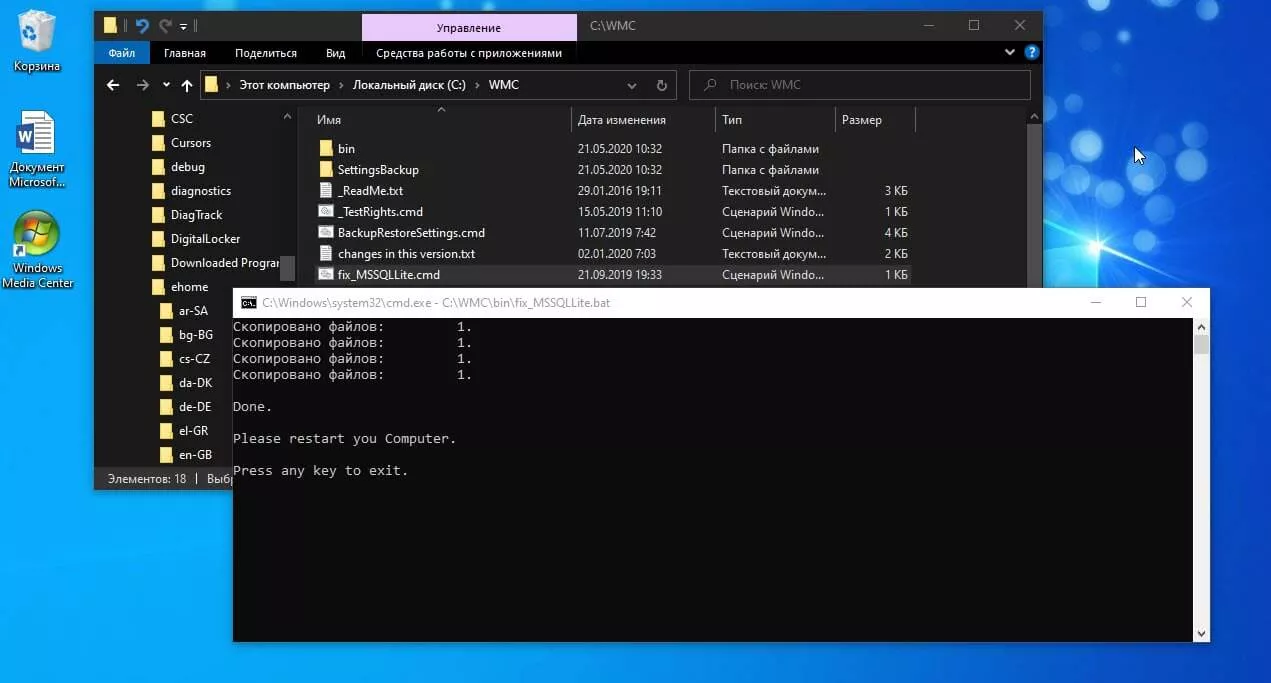The height and width of the screenshot is (683, 1271).
Task: Select the en-GB folder in tree
Action: point(195,455)
